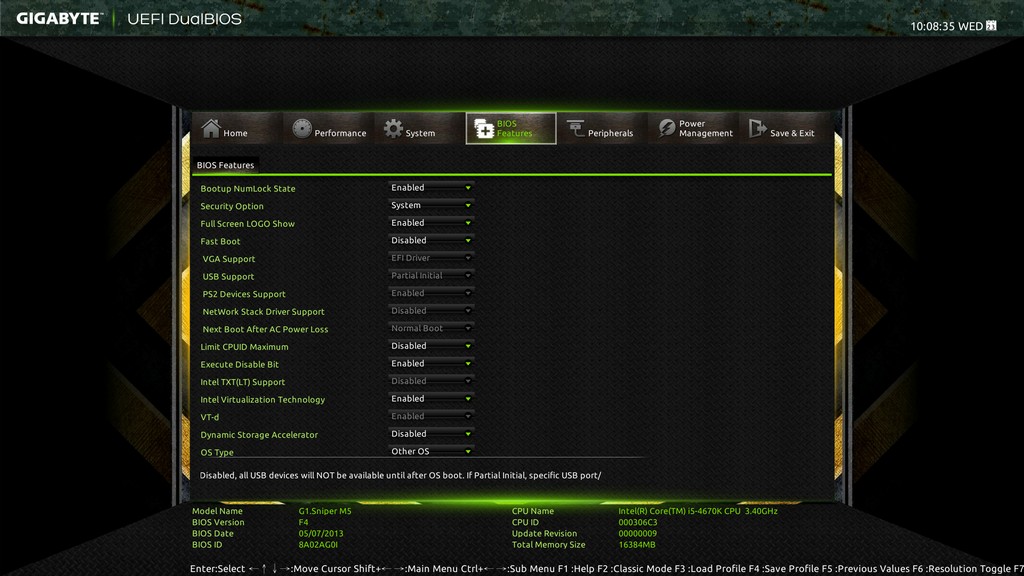1024x576 pixels.
Task: Select the Security Option label
Action: [x=232, y=206]
